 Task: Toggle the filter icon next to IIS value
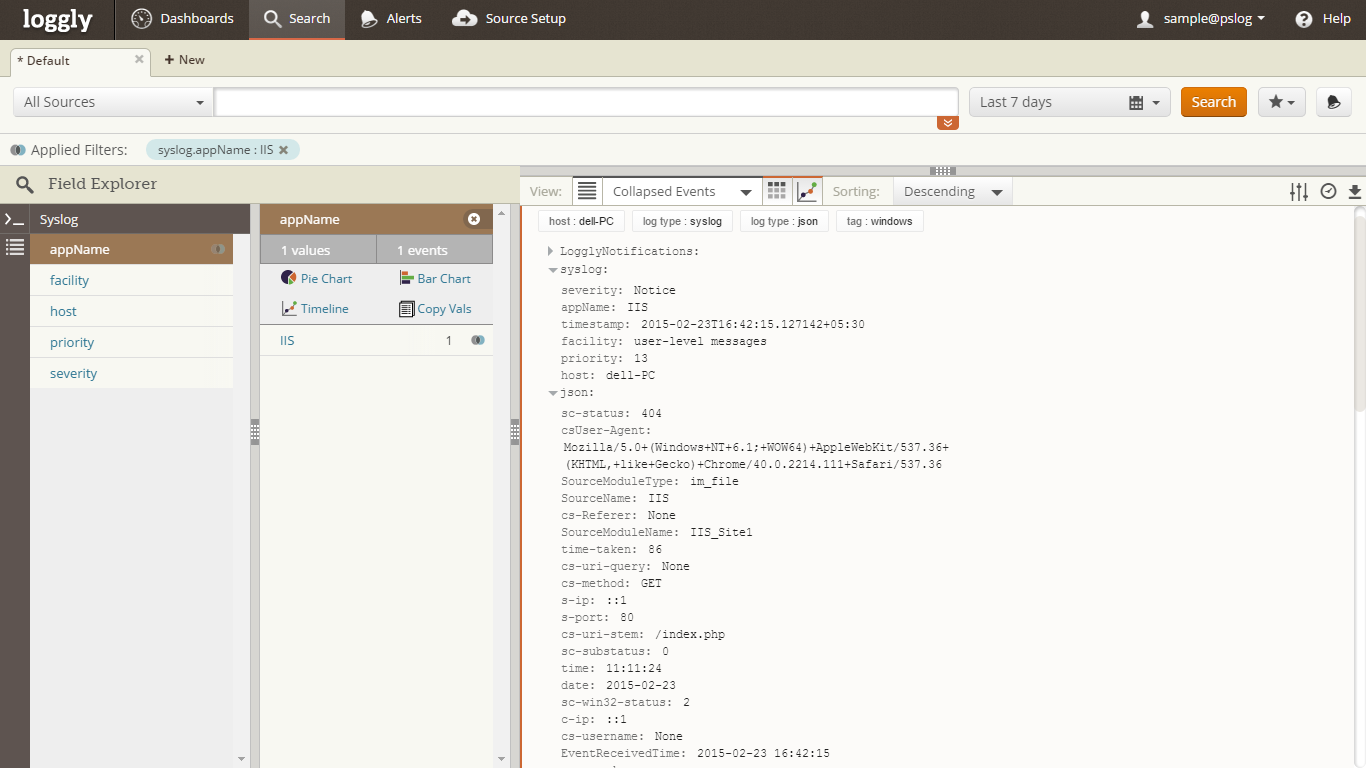[478, 340]
